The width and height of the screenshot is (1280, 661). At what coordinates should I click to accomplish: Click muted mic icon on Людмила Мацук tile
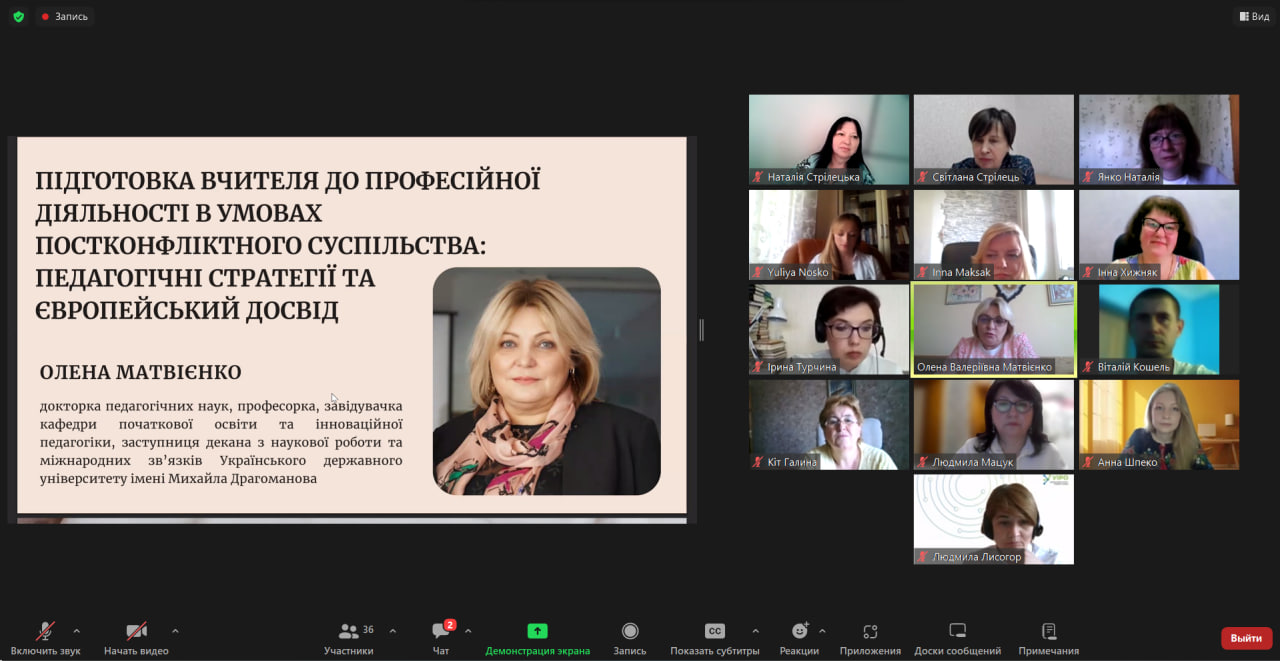[923, 462]
